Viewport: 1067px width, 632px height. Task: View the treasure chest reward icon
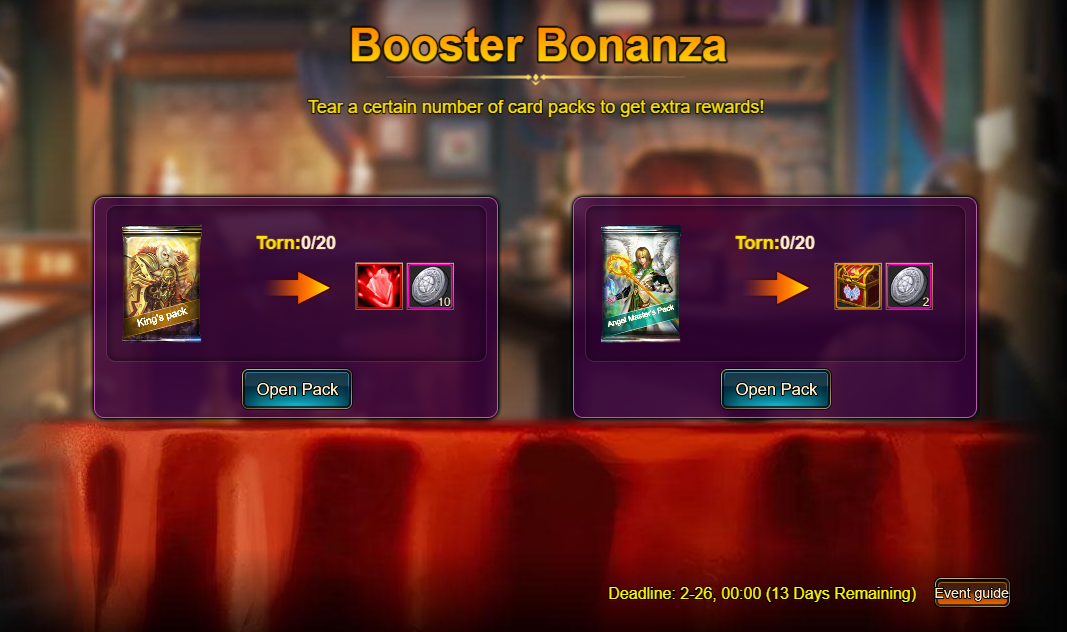point(858,286)
